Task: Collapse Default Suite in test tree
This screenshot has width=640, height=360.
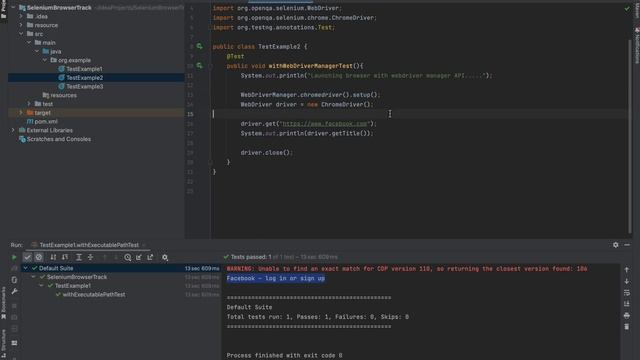Action: [25, 268]
